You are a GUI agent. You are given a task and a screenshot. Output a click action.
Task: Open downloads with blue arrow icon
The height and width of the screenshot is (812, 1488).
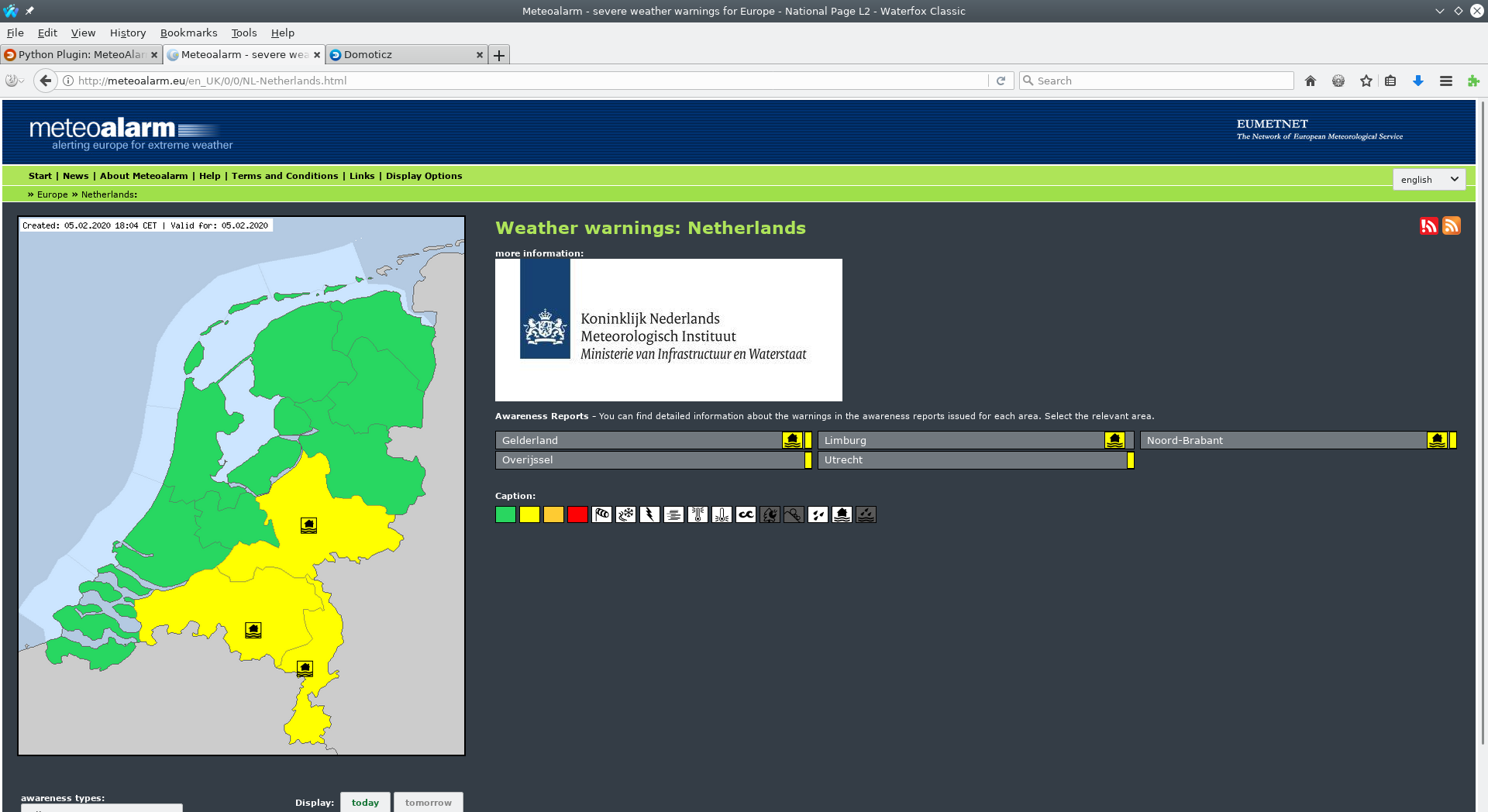(x=1418, y=81)
